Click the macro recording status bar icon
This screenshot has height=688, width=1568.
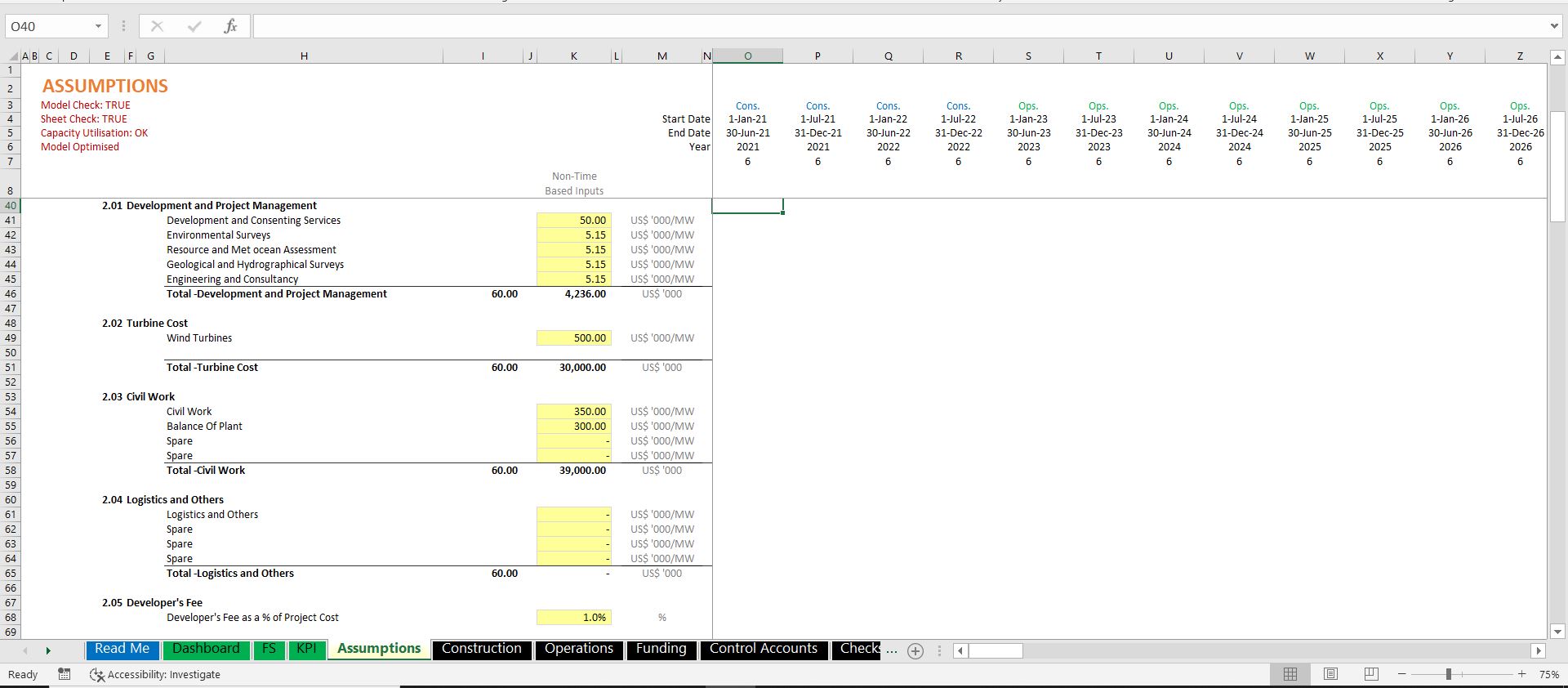(65, 674)
